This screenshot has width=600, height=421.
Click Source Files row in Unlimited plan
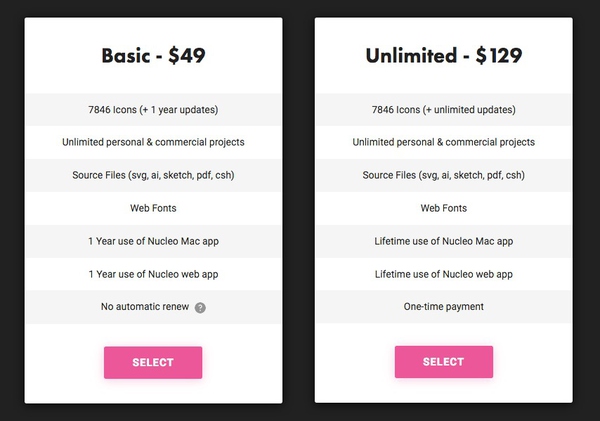point(444,175)
